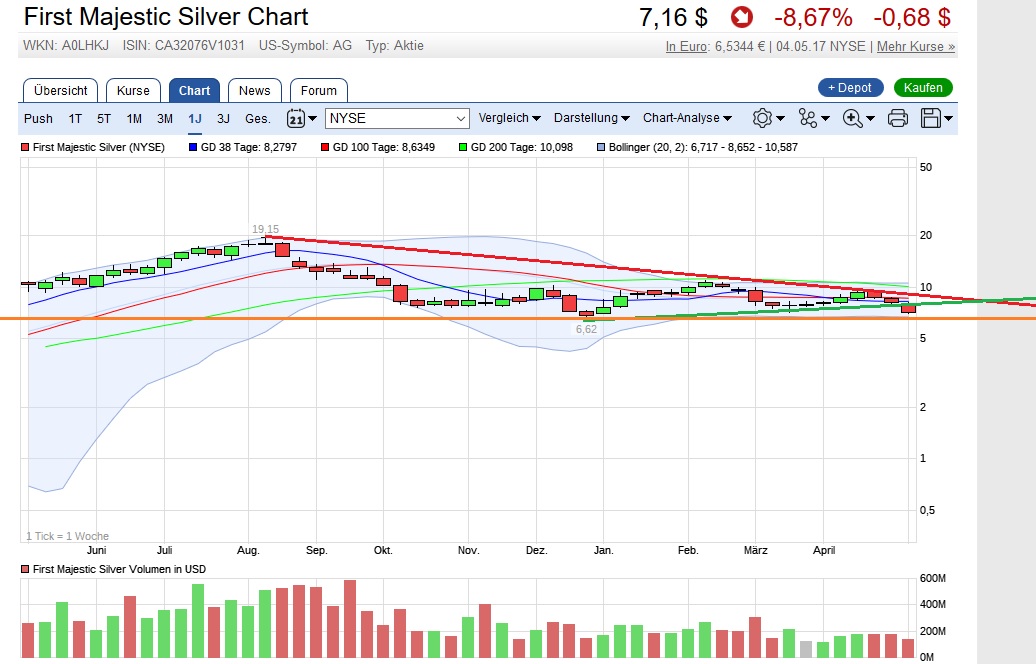The height and width of the screenshot is (664, 1036).
Task: Click the green Kaufen button
Action: coord(924,88)
